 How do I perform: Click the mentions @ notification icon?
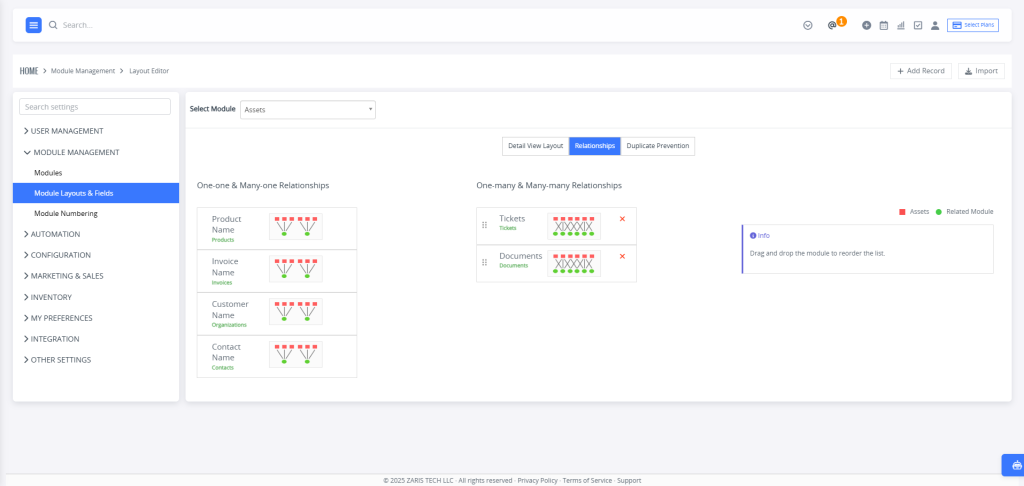tap(832, 25)
